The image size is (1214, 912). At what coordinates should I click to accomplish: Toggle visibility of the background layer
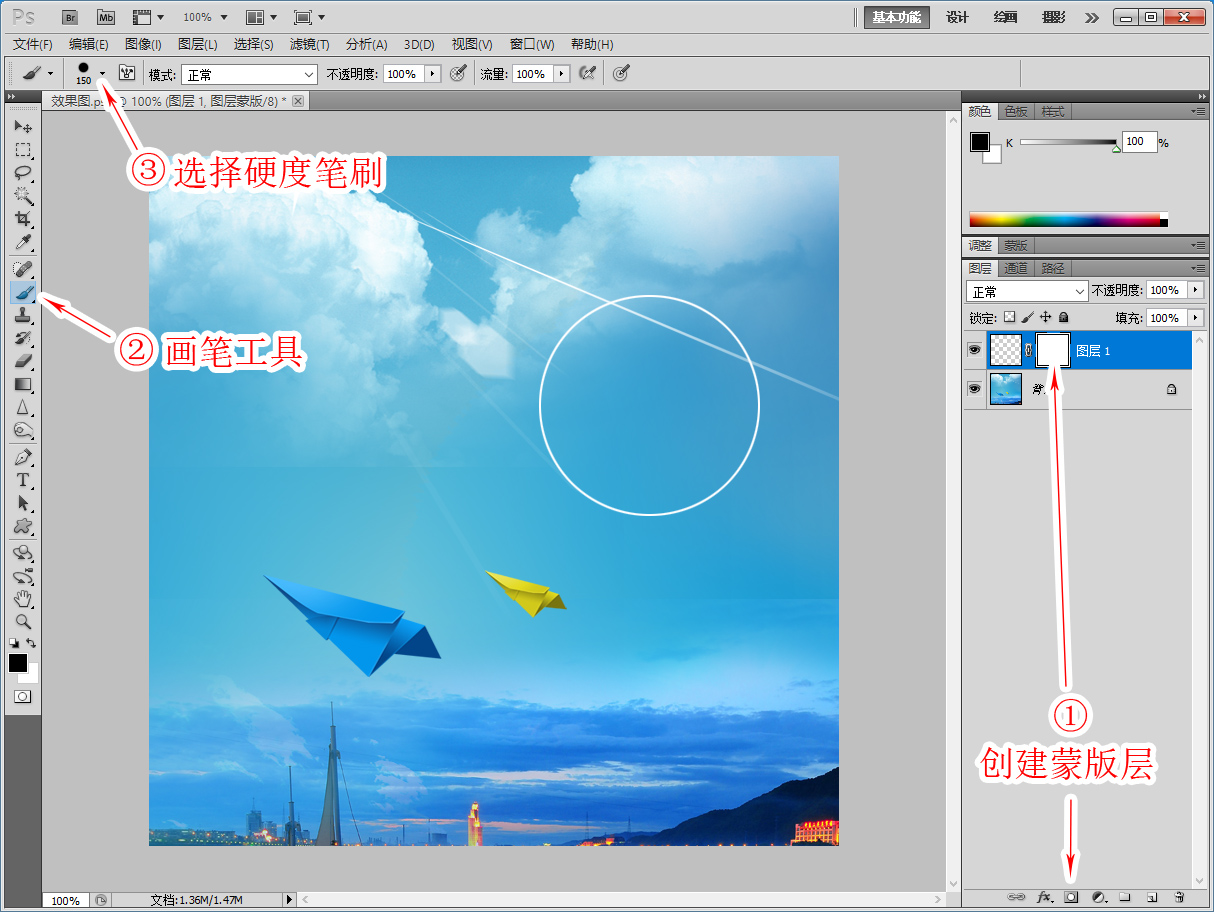pyautogui.click(x=974, y=389)
